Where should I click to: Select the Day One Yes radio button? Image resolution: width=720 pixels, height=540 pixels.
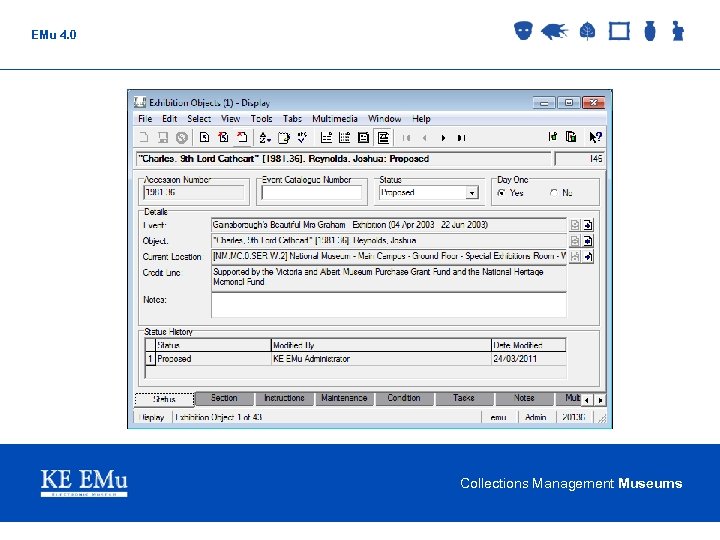click(502, 193)
